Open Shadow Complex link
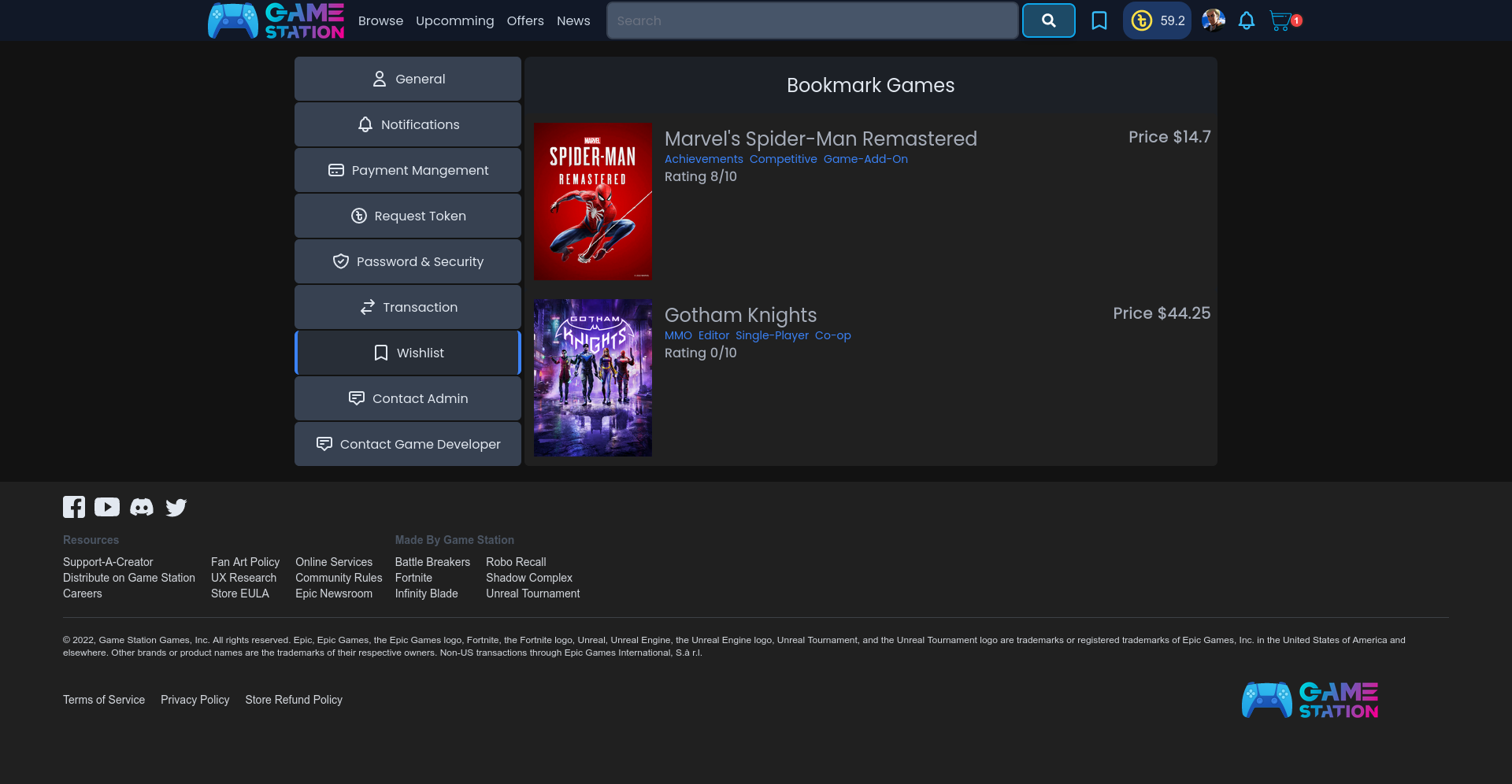 click(529, 578)
